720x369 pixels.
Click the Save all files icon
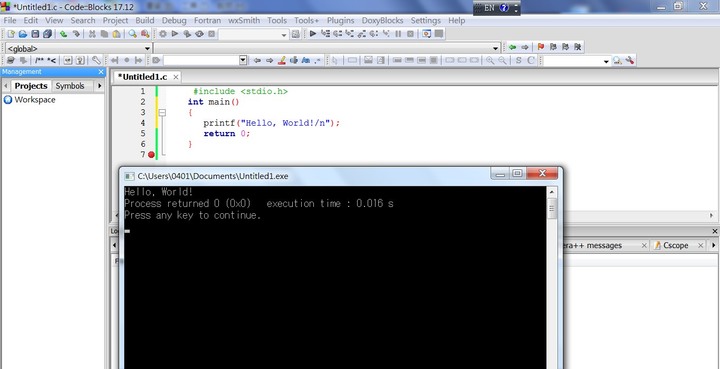[x=47, y=34]
